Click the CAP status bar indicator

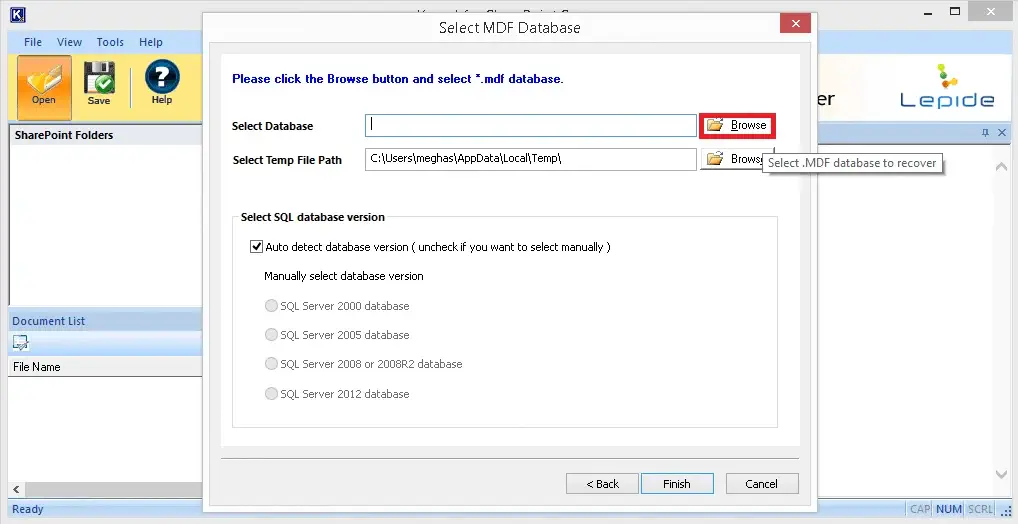[x=919, y=509]
